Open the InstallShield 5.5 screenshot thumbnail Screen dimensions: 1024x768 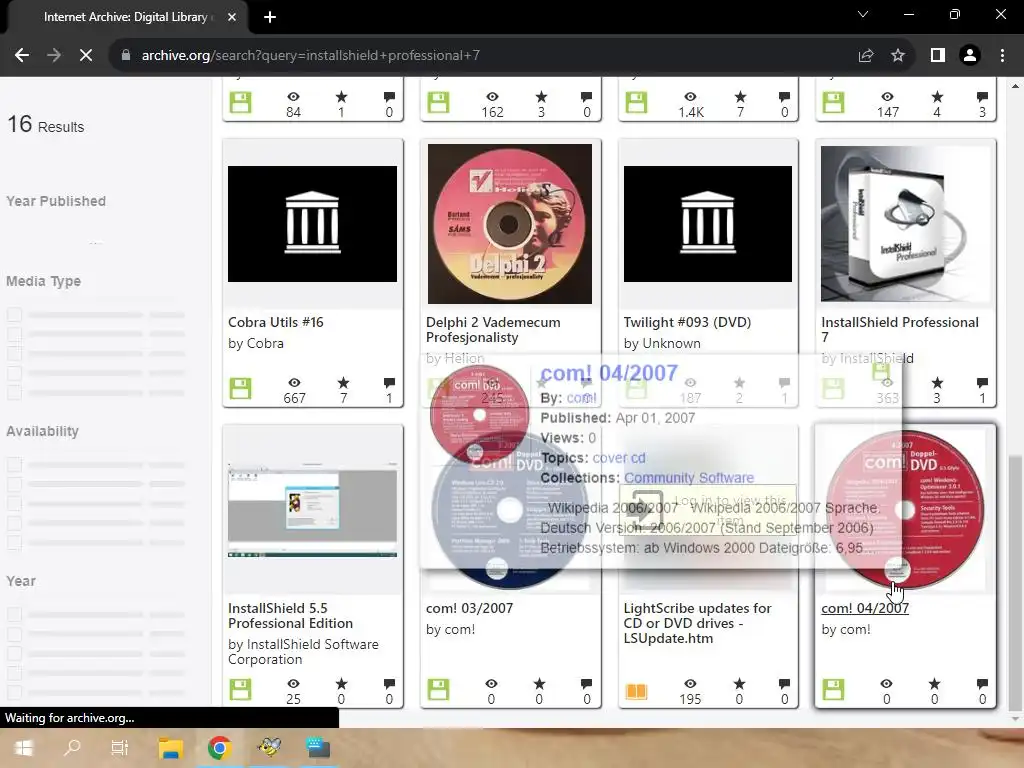[312, 510]
